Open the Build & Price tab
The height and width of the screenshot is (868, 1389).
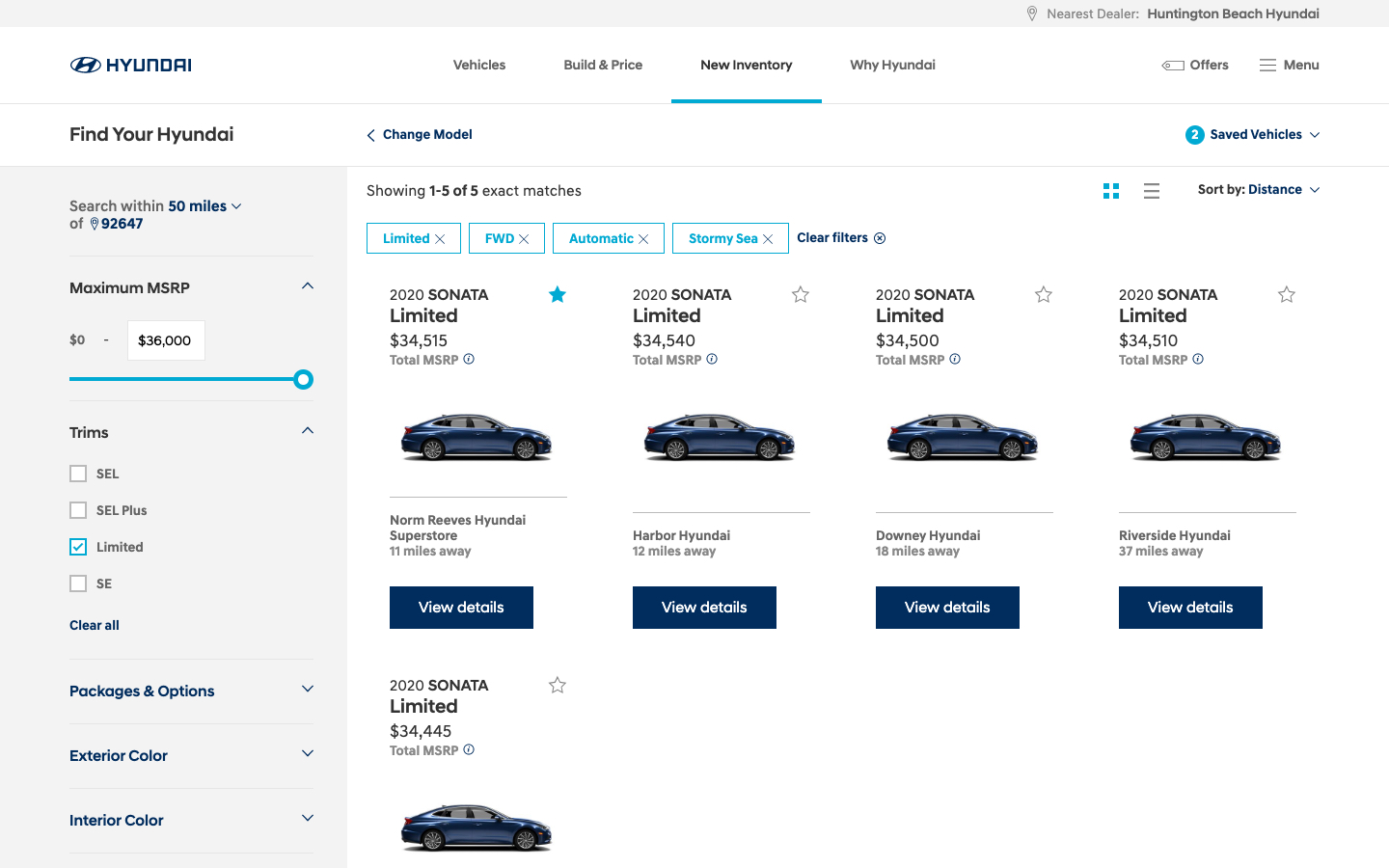pyautogui.click(x=603, y=65)
